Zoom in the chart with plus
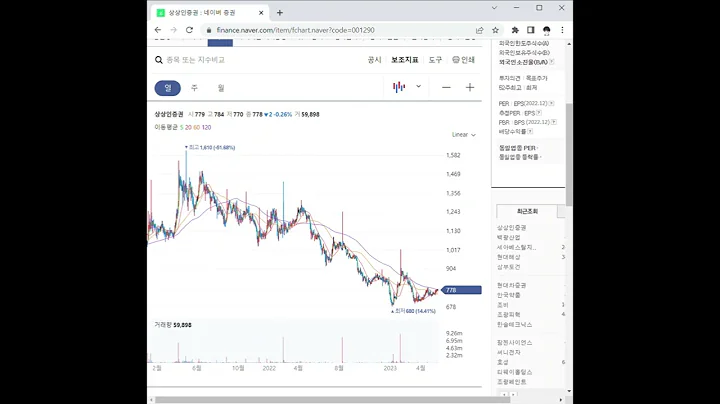 coord(470,87)
